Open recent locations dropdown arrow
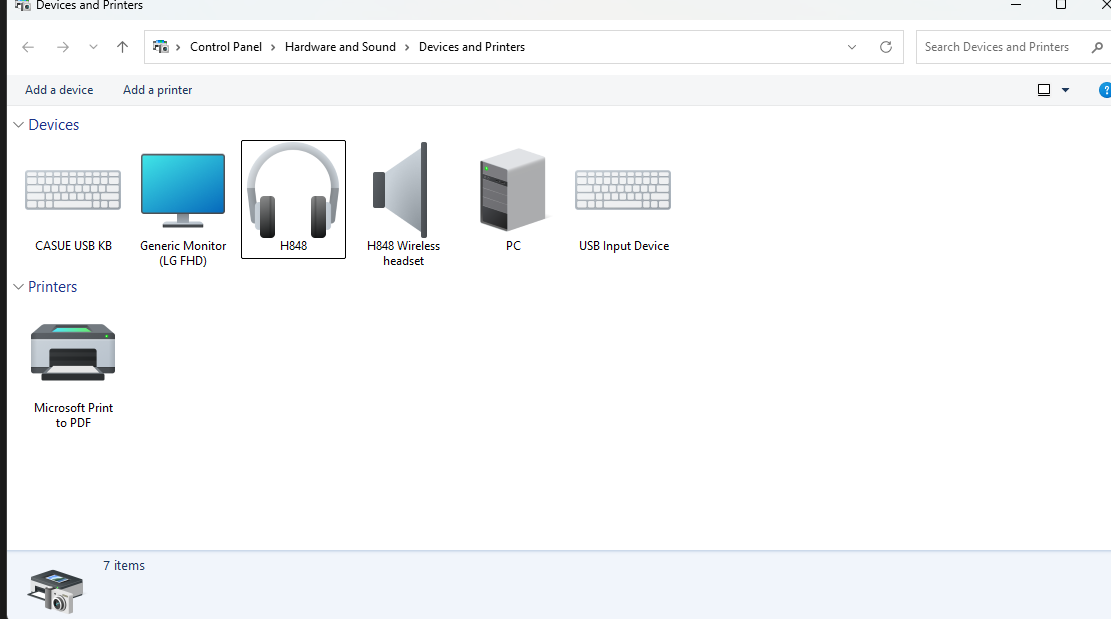Screen dimensions: 1111x619 [x=93, y=47]
